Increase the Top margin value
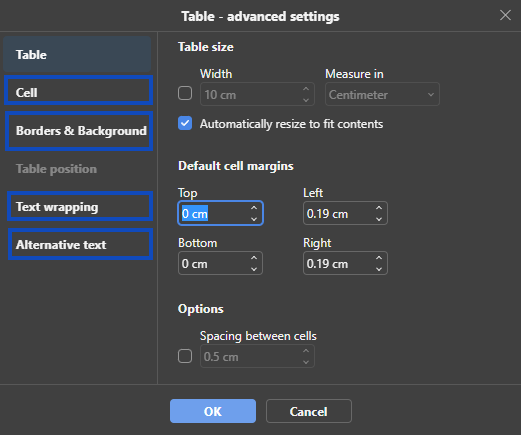 click(254, 208)
